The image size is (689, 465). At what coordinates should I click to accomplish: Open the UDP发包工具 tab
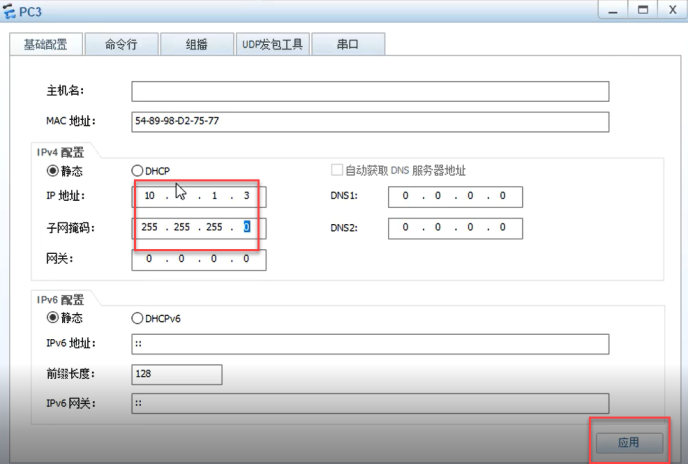tap(271, 45)
